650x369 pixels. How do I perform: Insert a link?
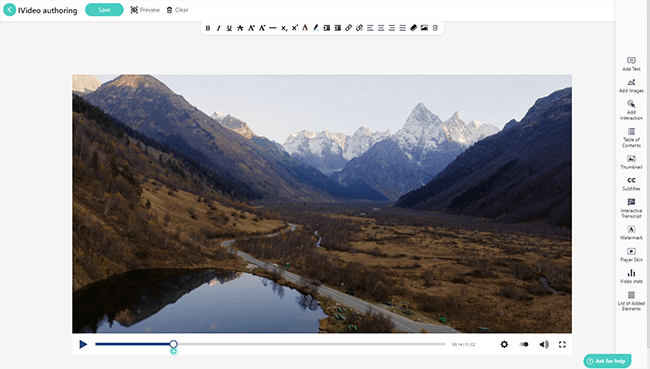[x=349, y=28]
